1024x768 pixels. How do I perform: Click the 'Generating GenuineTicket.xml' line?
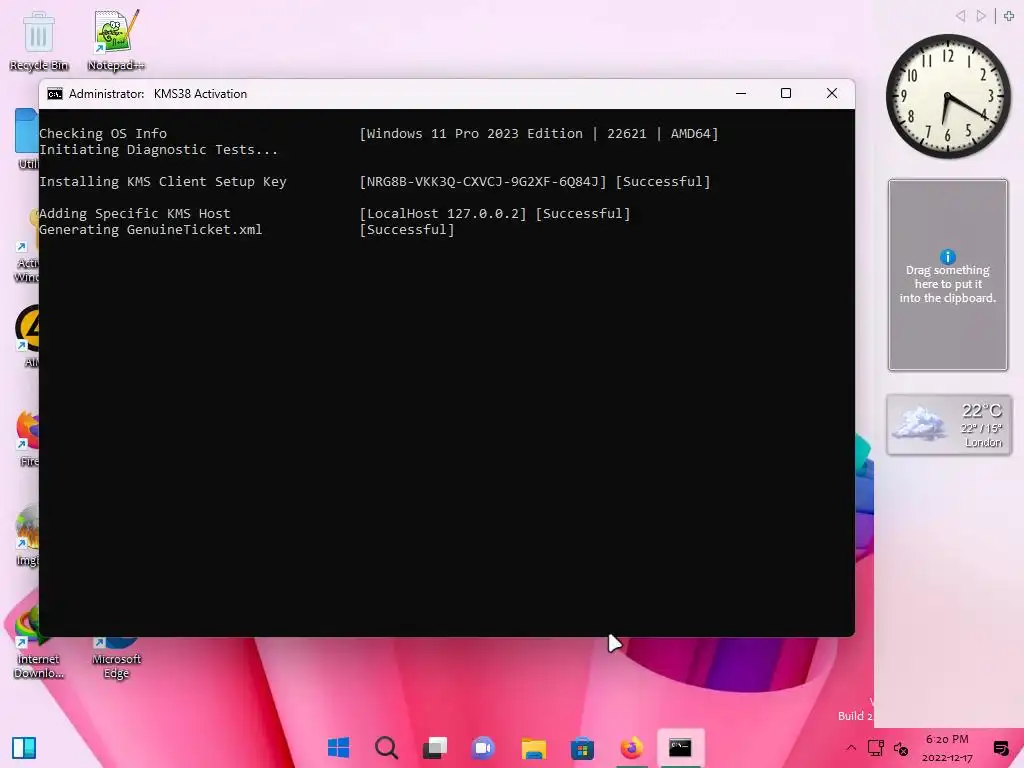click(x=151, y=230)
